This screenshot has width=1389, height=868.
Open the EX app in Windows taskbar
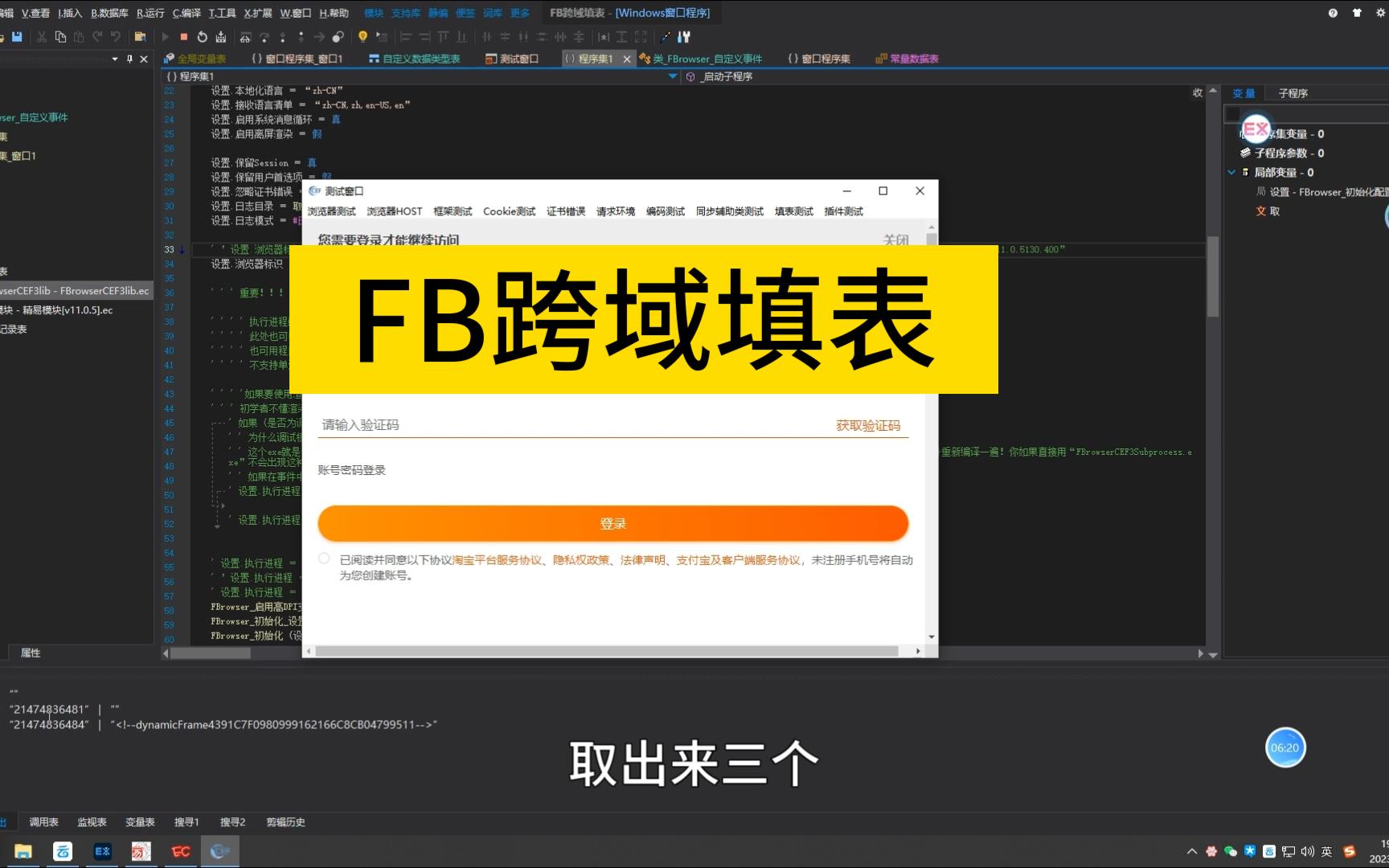[102, 851]
